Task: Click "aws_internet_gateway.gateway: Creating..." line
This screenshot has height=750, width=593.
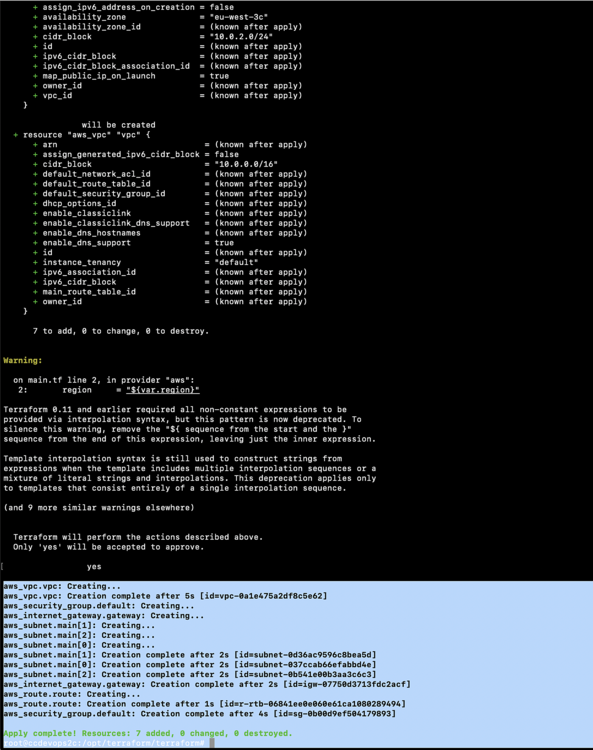Action: tap(104, 616)
